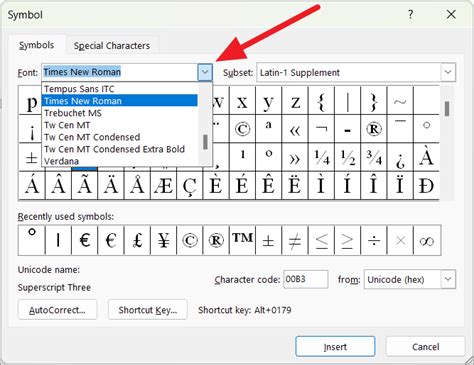This screenshot has height=365, width=474.
Task: Choose the three-quarters fraction symbol
Action: click(374, 157)
